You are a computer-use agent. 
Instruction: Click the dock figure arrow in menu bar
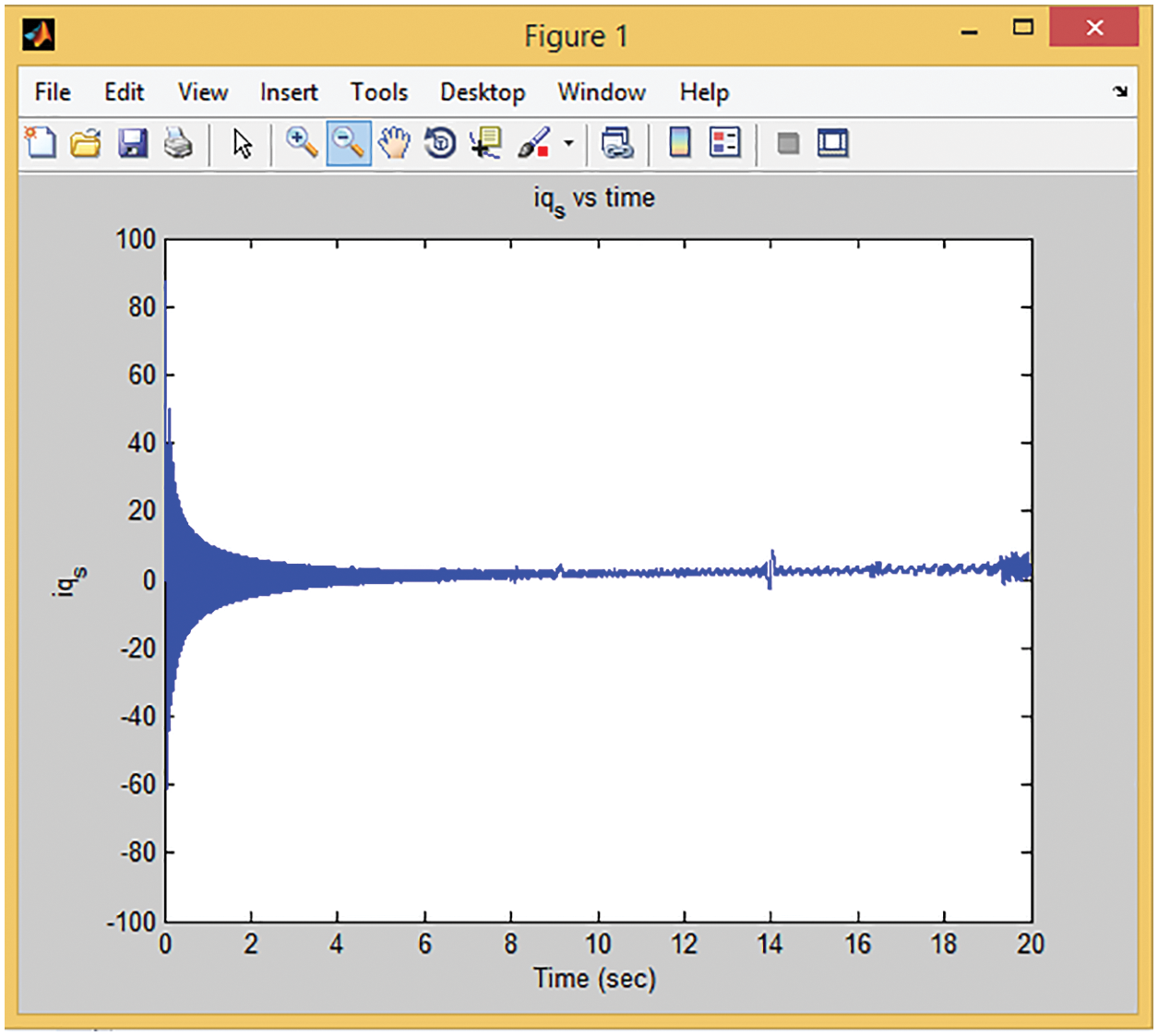[1120, 91]
